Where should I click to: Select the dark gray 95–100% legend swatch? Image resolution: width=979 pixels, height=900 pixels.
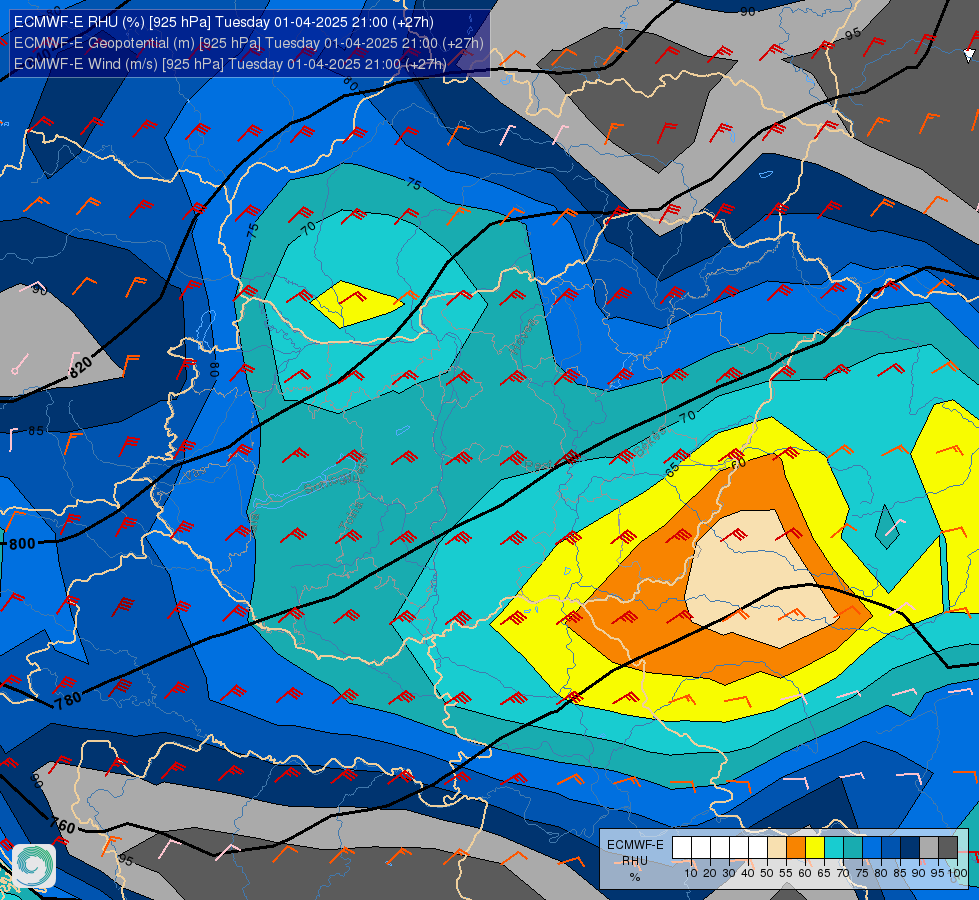point(948,848)
